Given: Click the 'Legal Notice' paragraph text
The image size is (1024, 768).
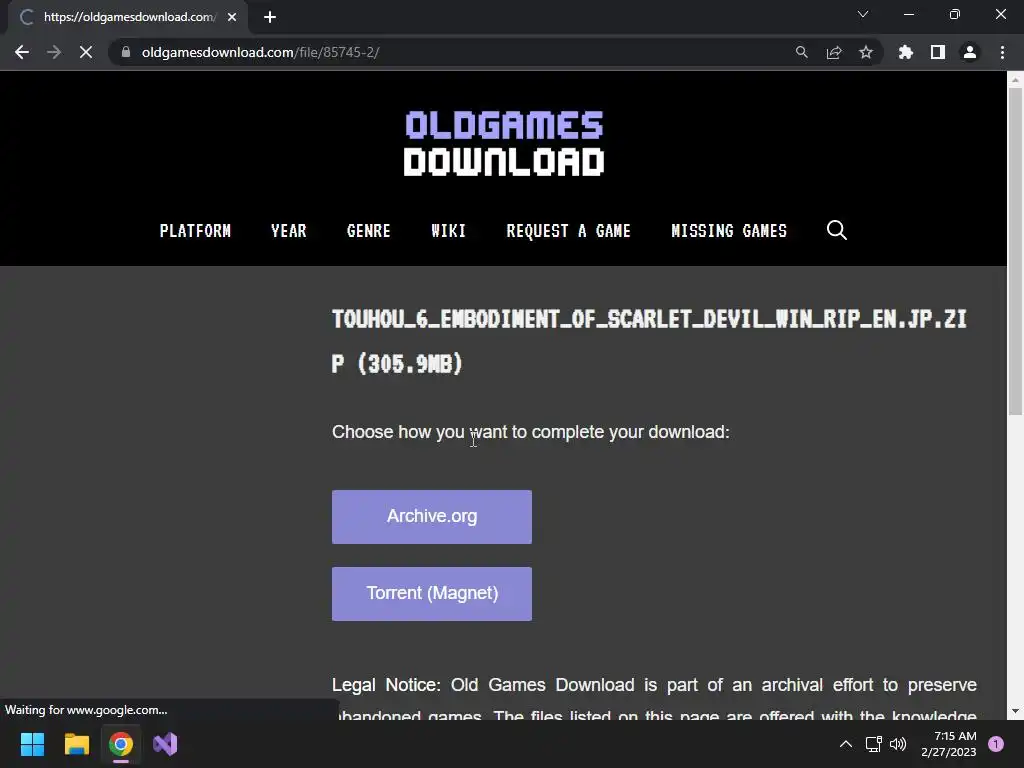Looking at the screenshot, I should click(x=654, y=700).
